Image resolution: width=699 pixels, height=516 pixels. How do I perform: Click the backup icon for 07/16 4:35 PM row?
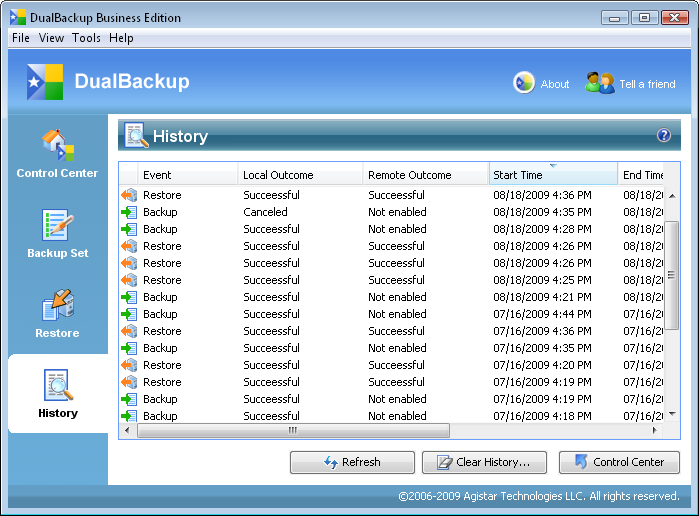(x=129, y=348)
